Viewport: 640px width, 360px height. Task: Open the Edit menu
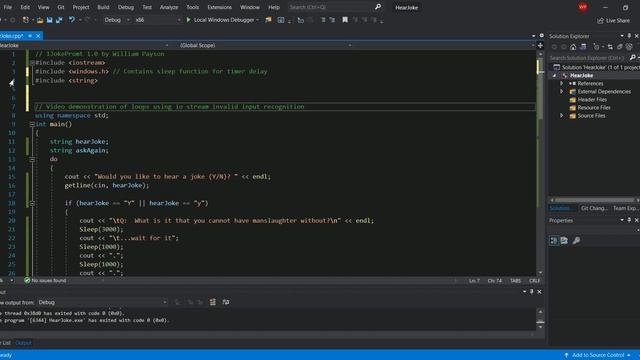pyautogui.click(x=25, y=7)
